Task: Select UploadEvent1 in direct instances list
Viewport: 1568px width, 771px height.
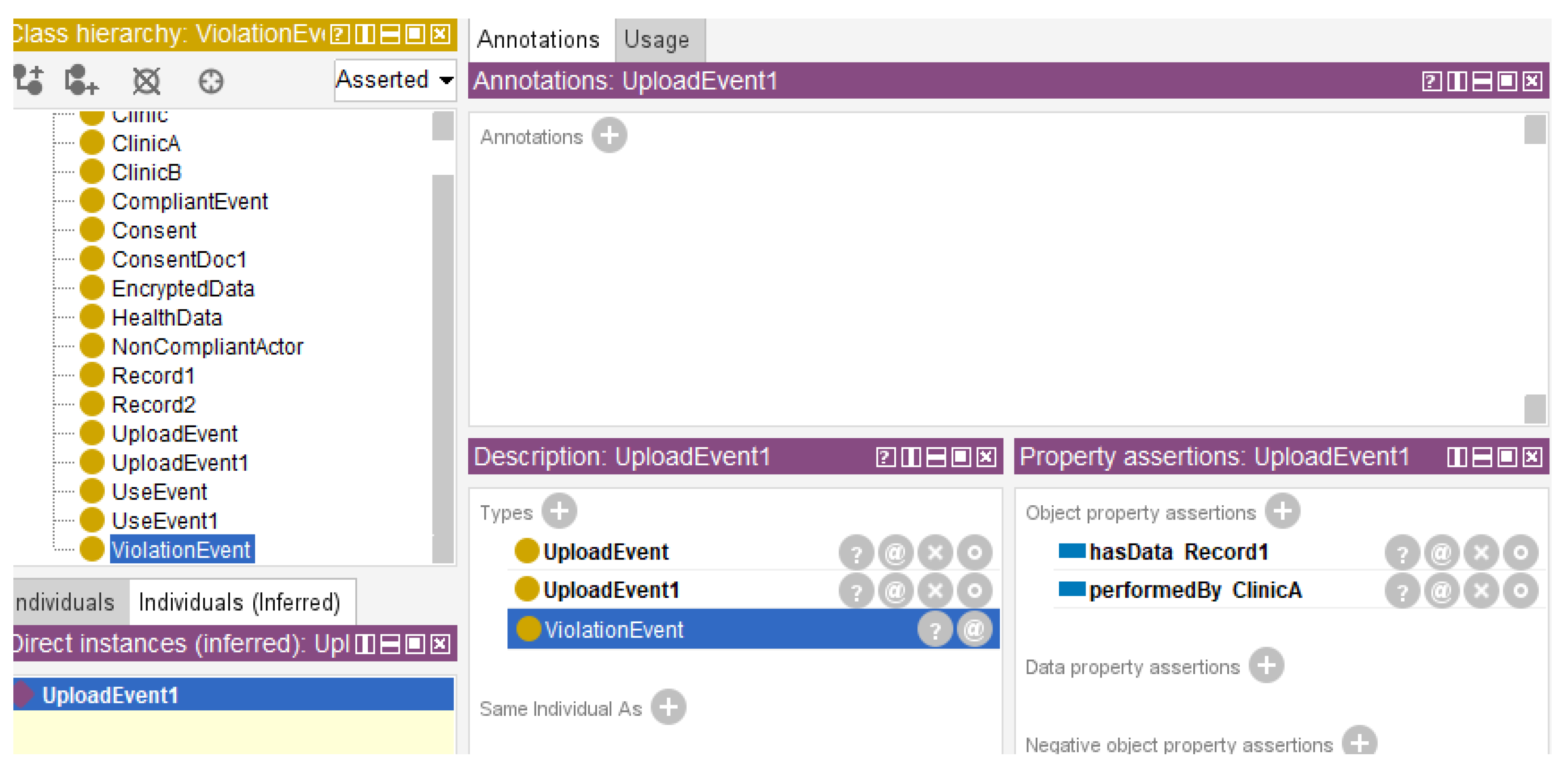Action: (111, 694)
